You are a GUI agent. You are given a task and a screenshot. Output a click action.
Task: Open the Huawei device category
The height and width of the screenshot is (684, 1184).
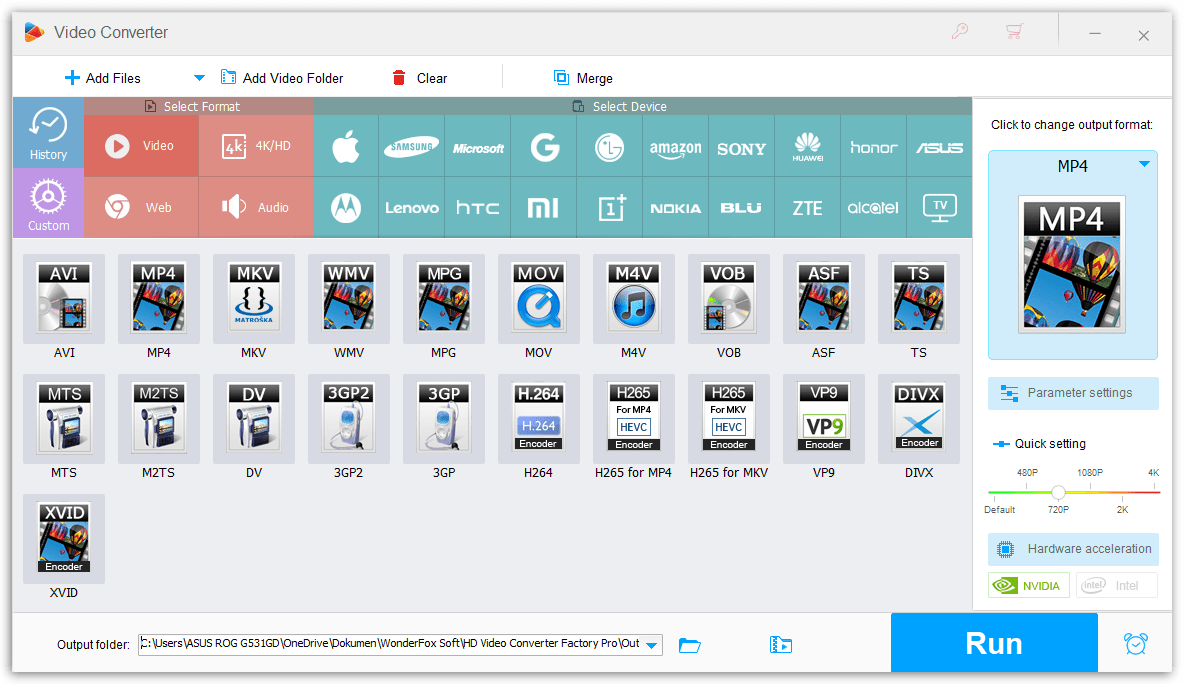coord(807,146)
